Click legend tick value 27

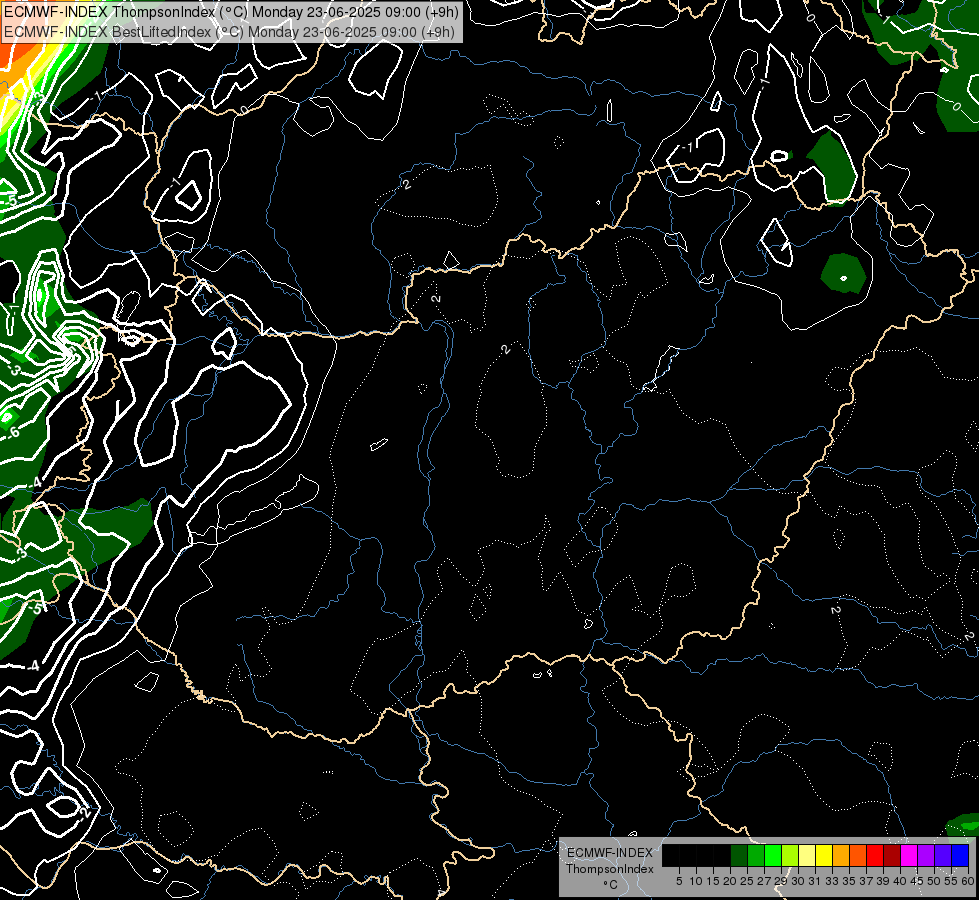pos(764,881)
